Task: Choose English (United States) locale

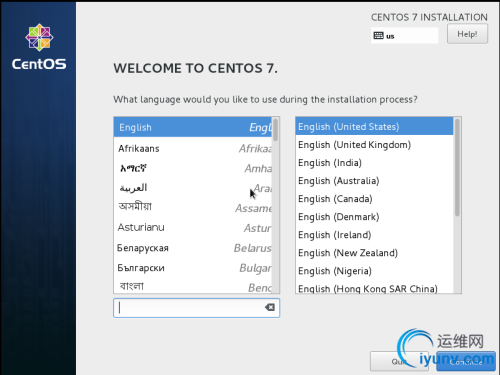Action: pyautogui.click(x=374, y=127)
